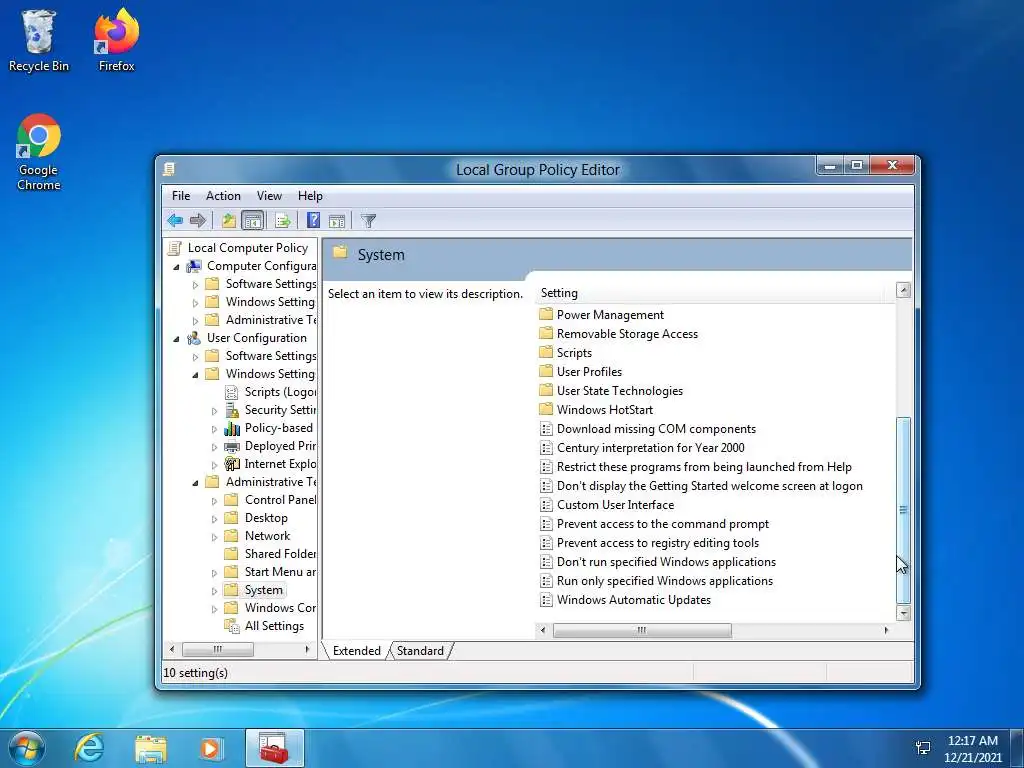Screen dimensions: 1024x768
Task: Select Run only specified Windows applications
Action: (x=665, y=581)
